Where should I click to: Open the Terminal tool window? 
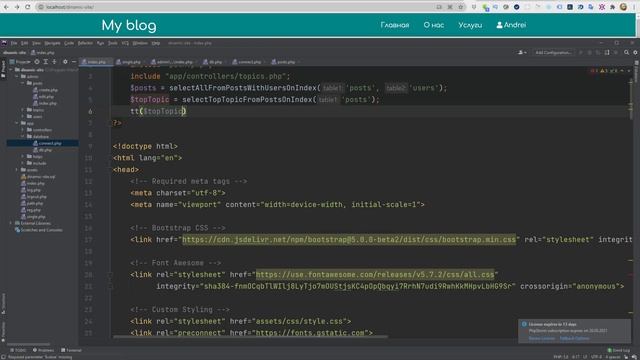point(71,350)
